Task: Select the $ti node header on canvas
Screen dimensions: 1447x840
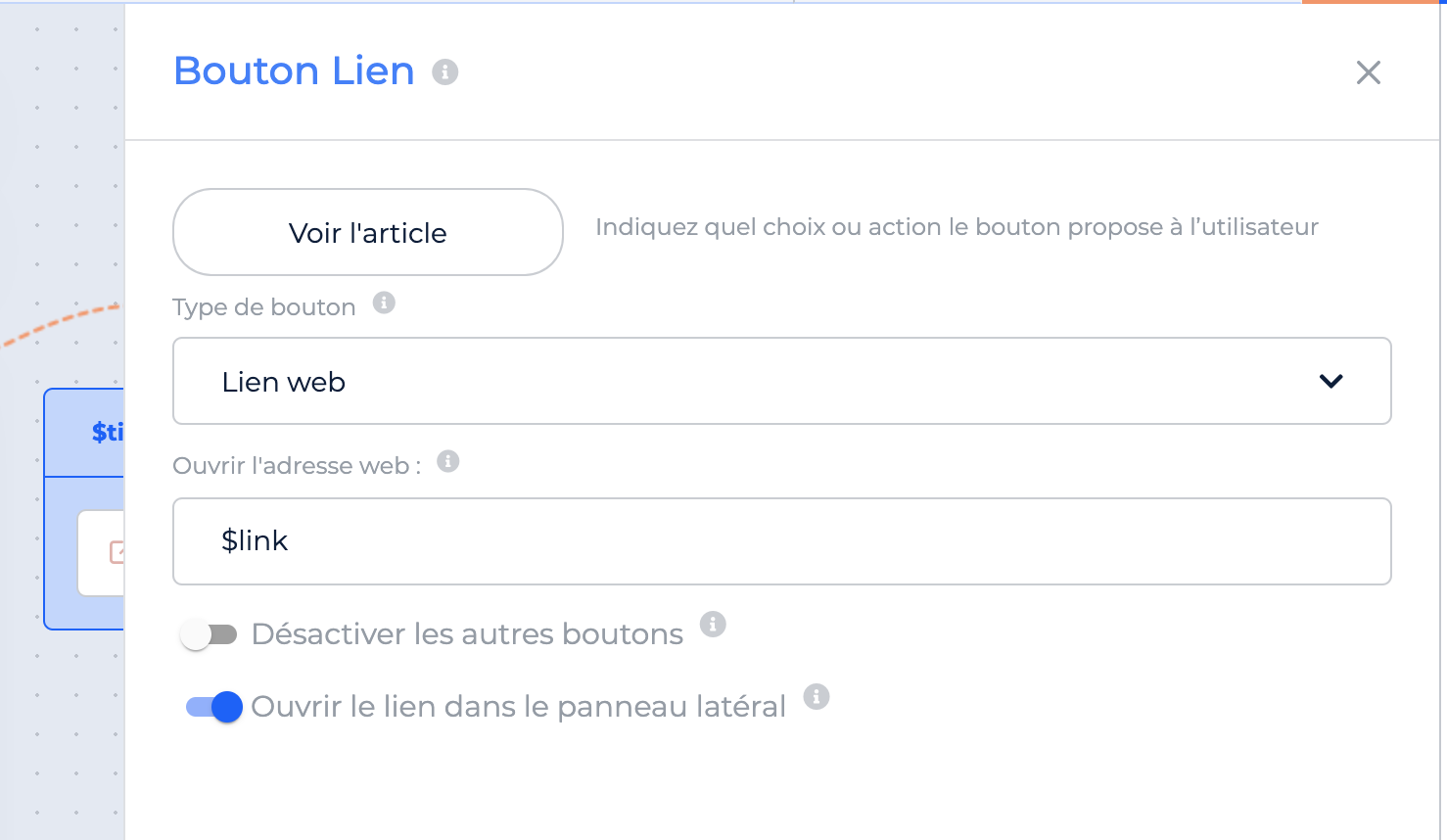Action: point(84,433)
